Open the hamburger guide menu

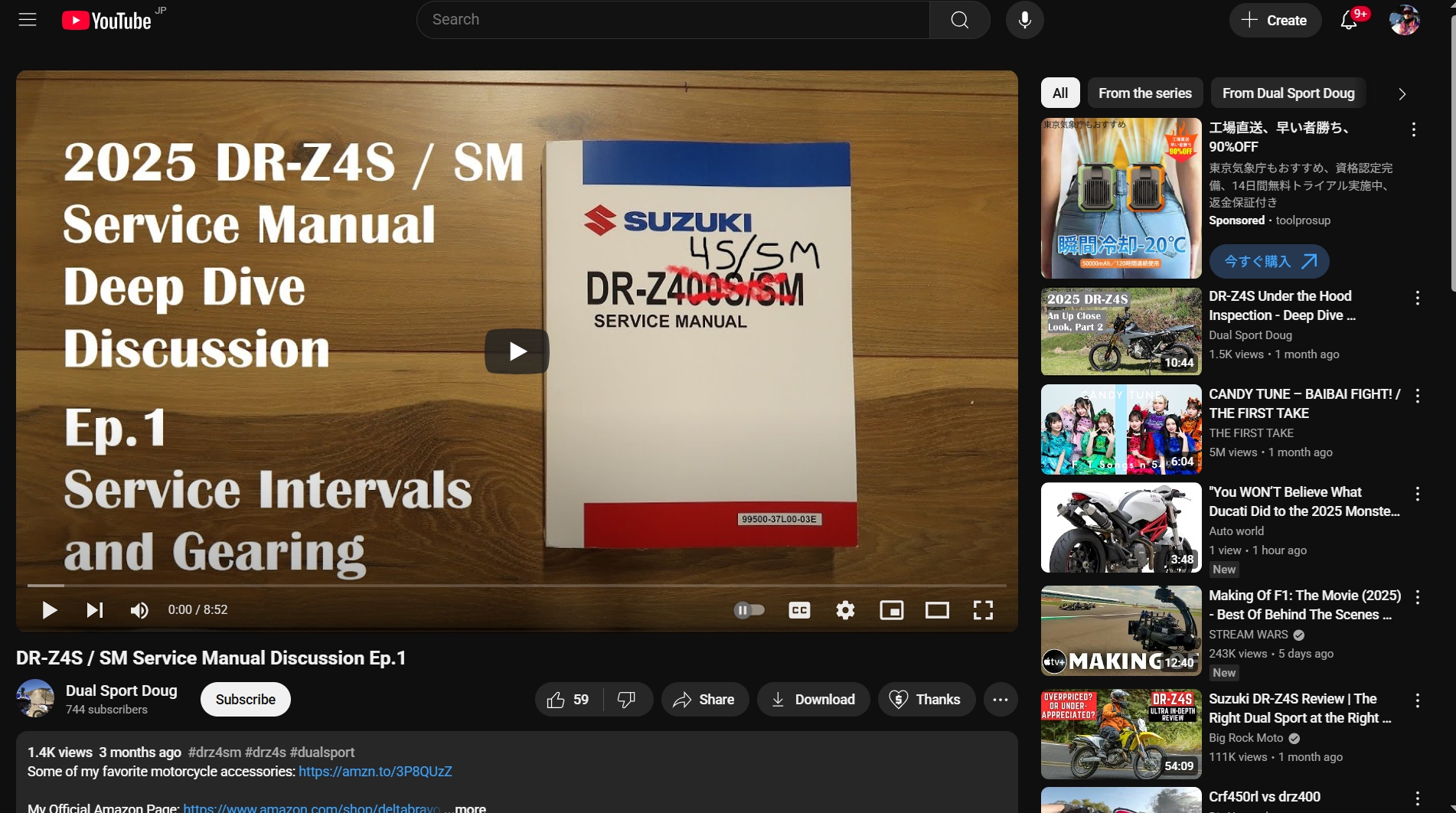(x=28, y=20)
